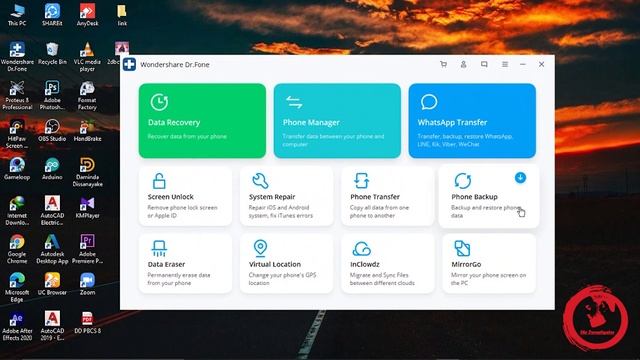Open the Phone Manager card
Viewport: 640px width, 360px height.
(337, 121)
